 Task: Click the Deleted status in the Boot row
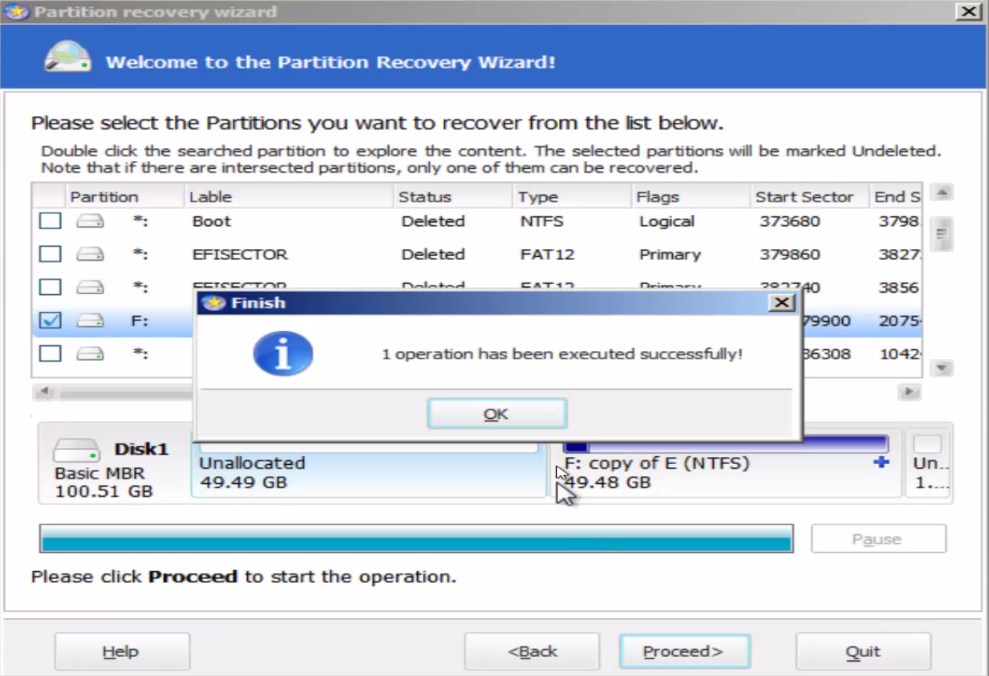point(433,221)
